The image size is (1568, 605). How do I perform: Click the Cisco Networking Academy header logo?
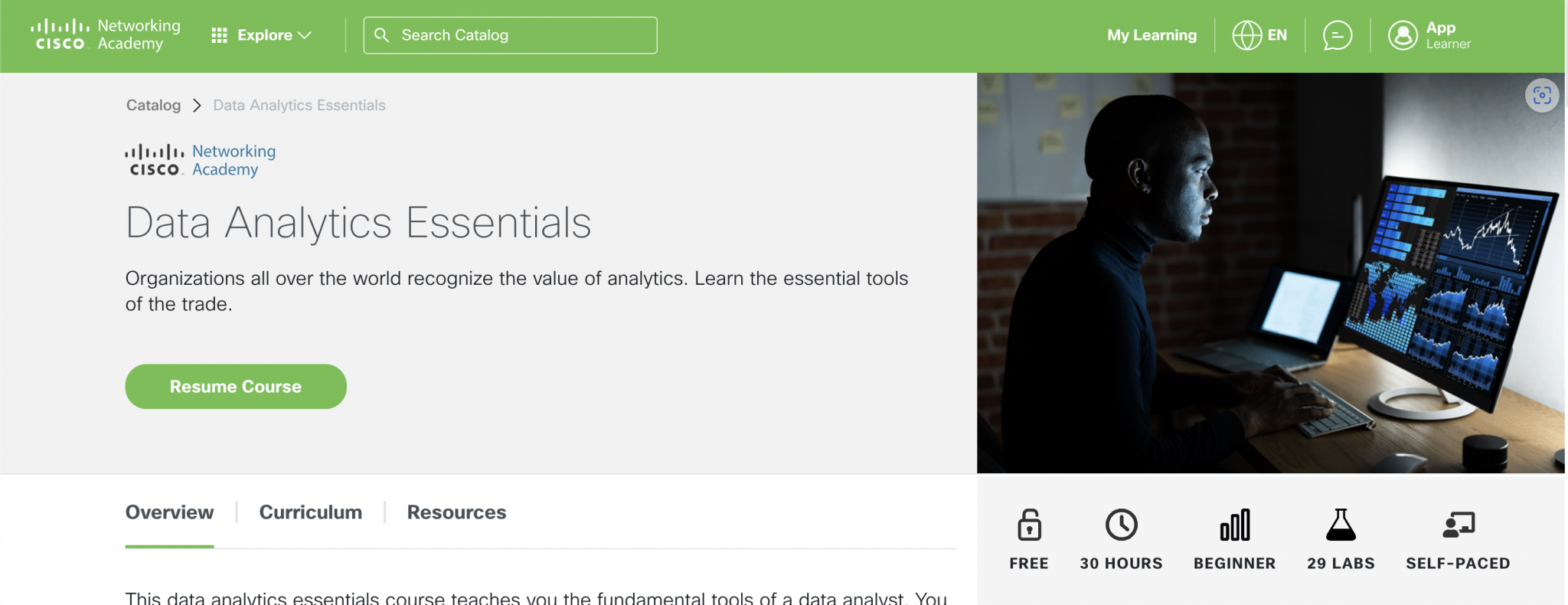pos(106,35)
